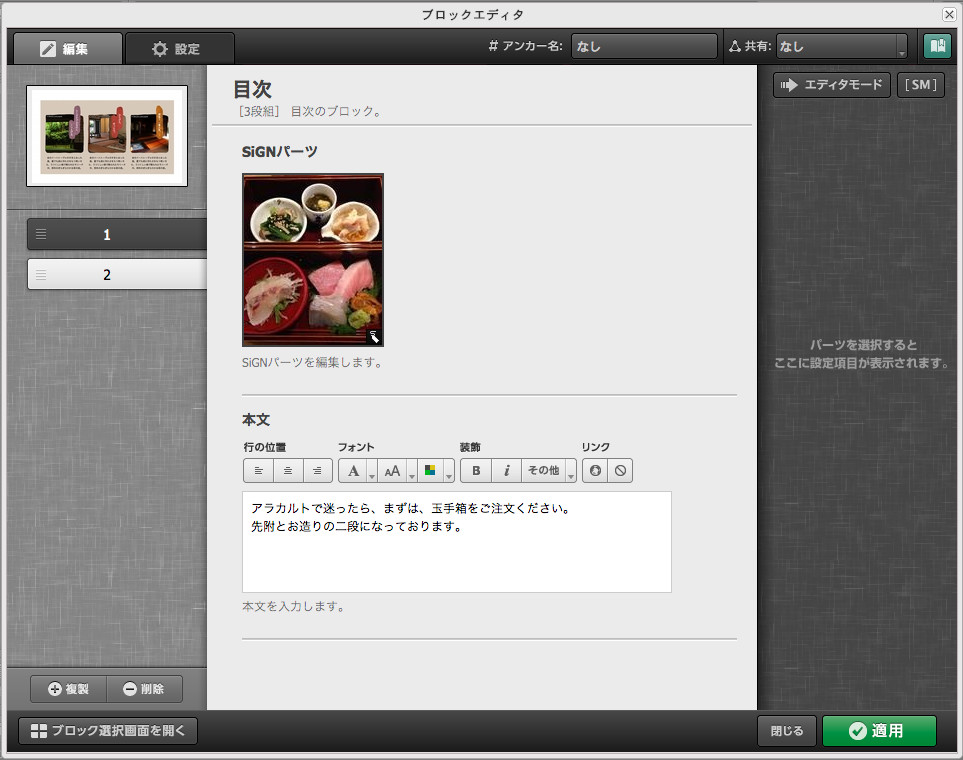Viewport: 963px width, 760px height.
Task: Switch to the 設定 tab
Action: 179,49
